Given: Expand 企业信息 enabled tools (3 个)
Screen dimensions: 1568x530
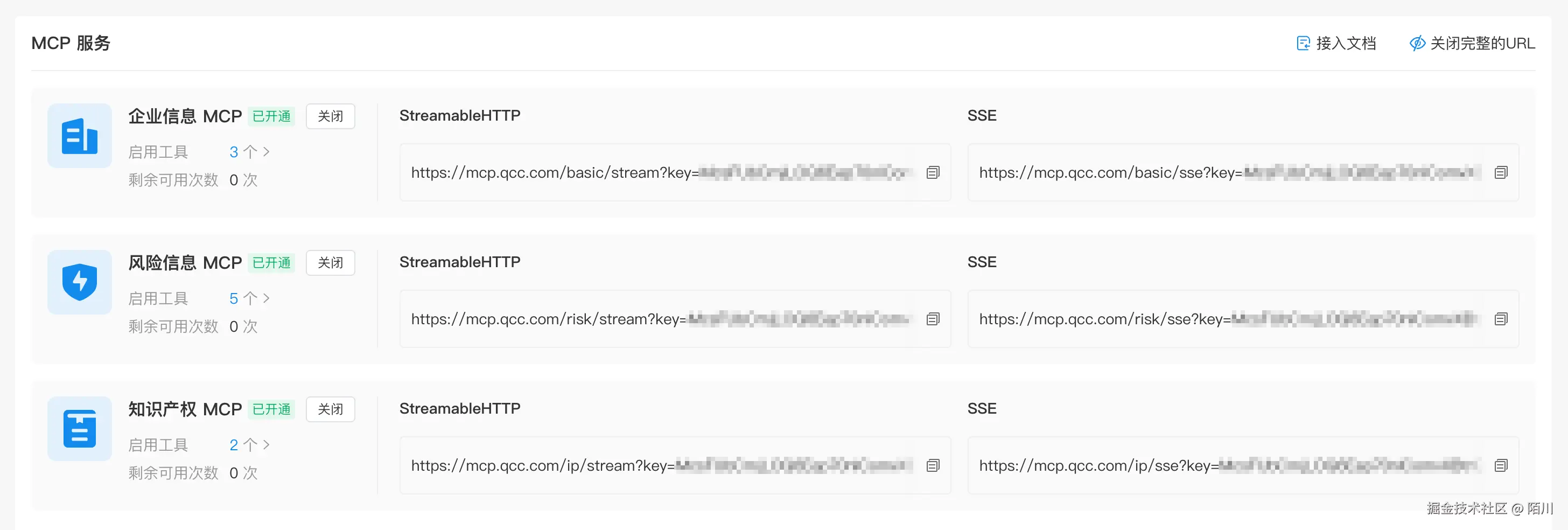Looking at the screenshot, I should (249, 152).
